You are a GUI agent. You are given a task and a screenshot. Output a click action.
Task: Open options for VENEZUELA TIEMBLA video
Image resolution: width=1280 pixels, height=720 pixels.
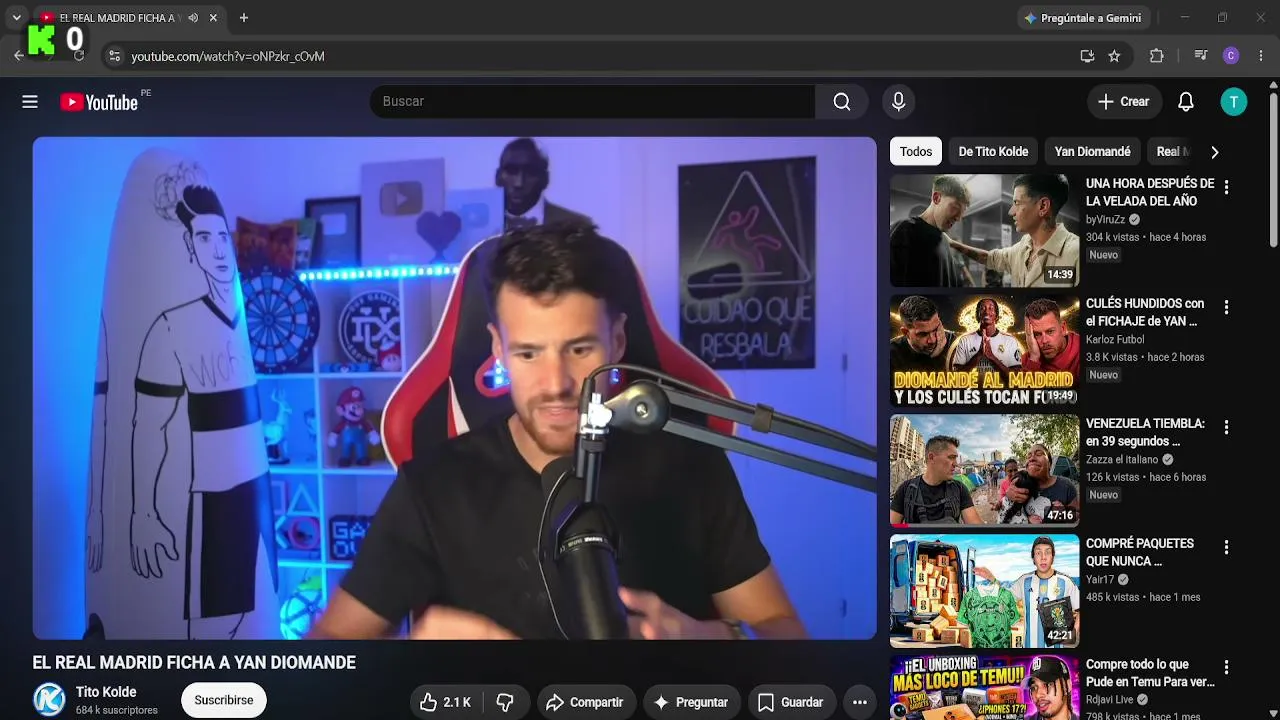click(x=1226, y=427)
